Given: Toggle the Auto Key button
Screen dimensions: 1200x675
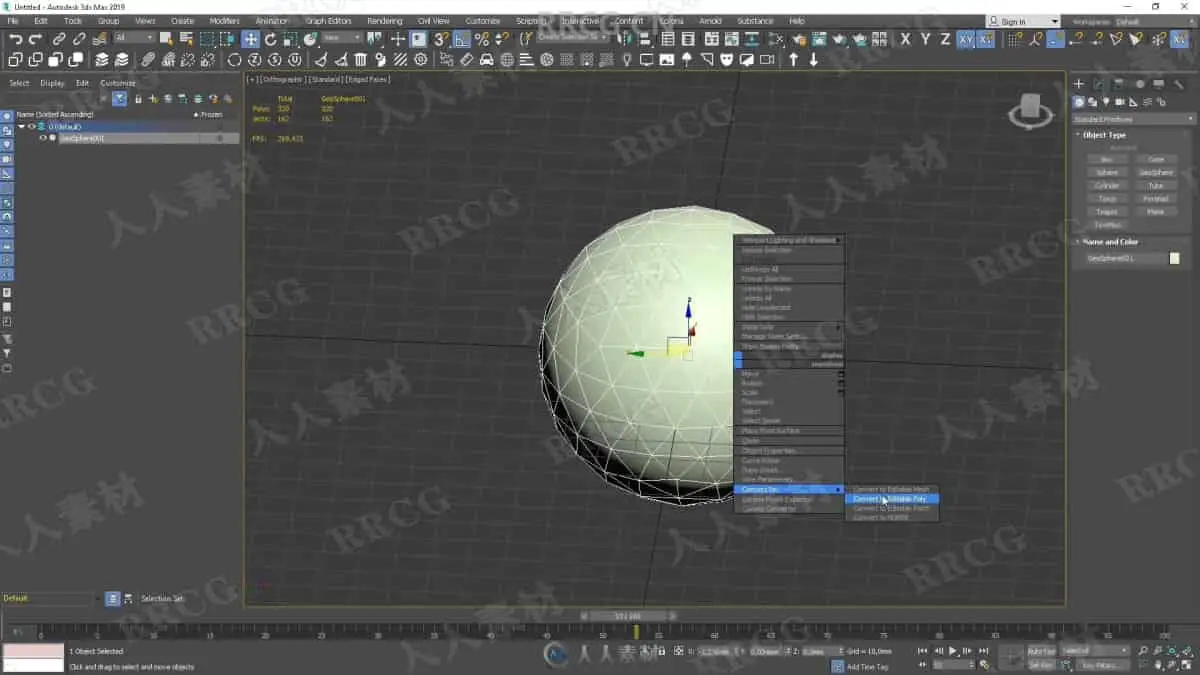Looking at the screenshot, I should click(x=1041, y=651).
